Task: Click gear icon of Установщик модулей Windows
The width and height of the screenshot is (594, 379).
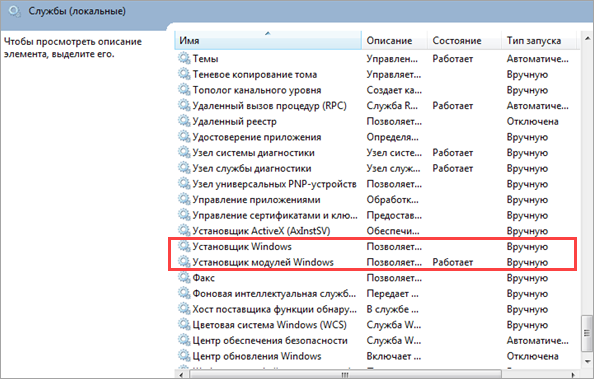Action: tap(184, 262)
